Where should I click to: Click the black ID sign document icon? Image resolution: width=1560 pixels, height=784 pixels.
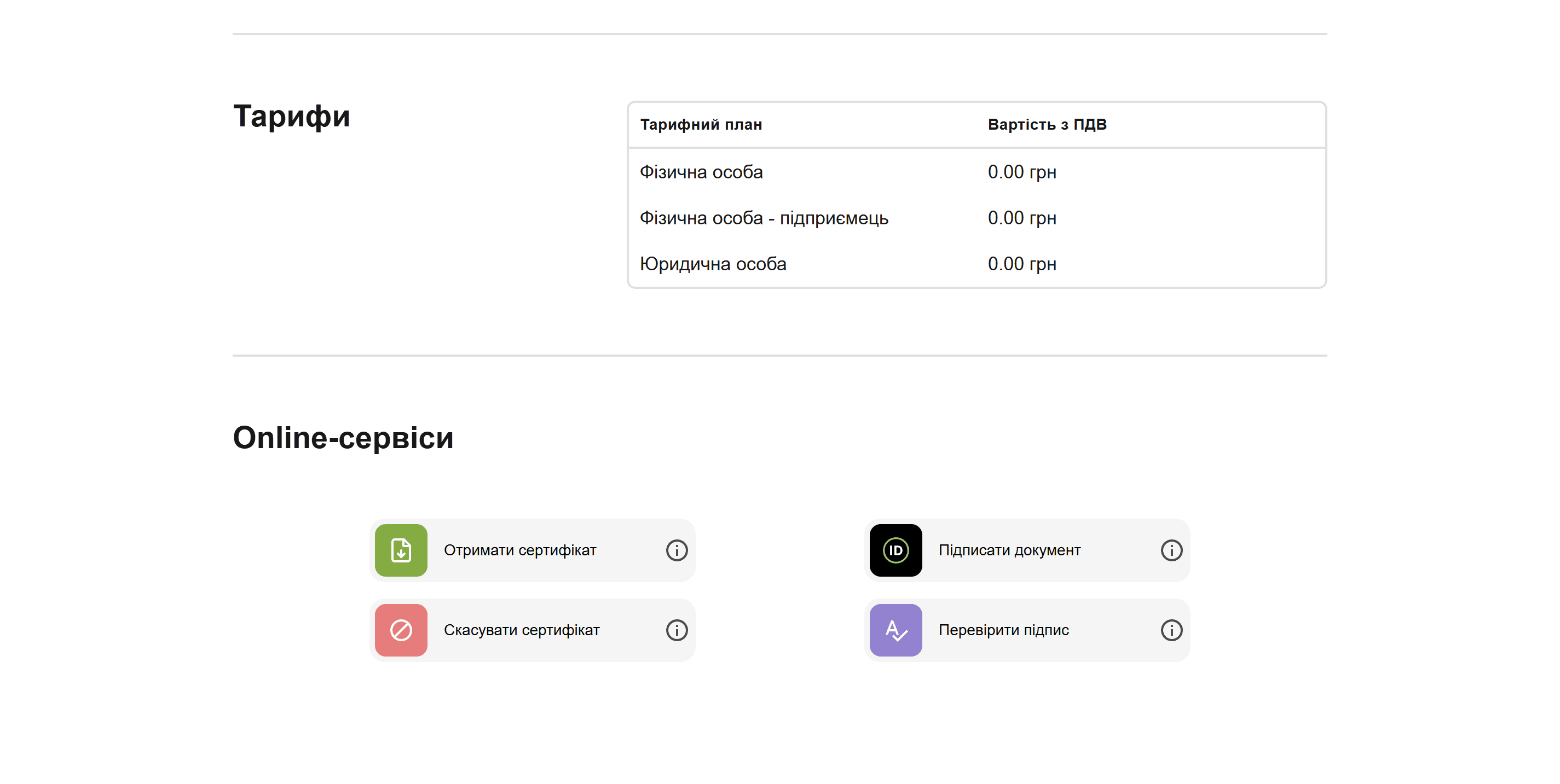895,550
